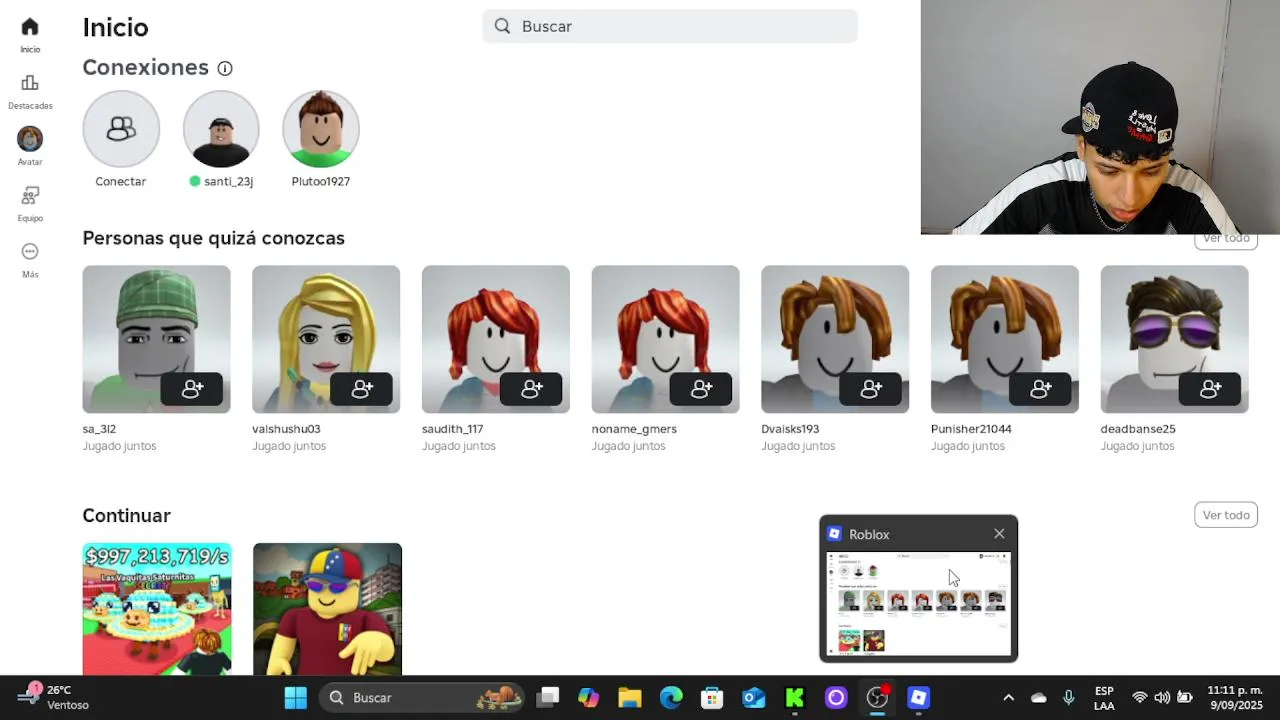The width and height of the screenshot is (1280, 720).
Task: Click the Conexiones info icon
Action: click(x=225, y=68)
